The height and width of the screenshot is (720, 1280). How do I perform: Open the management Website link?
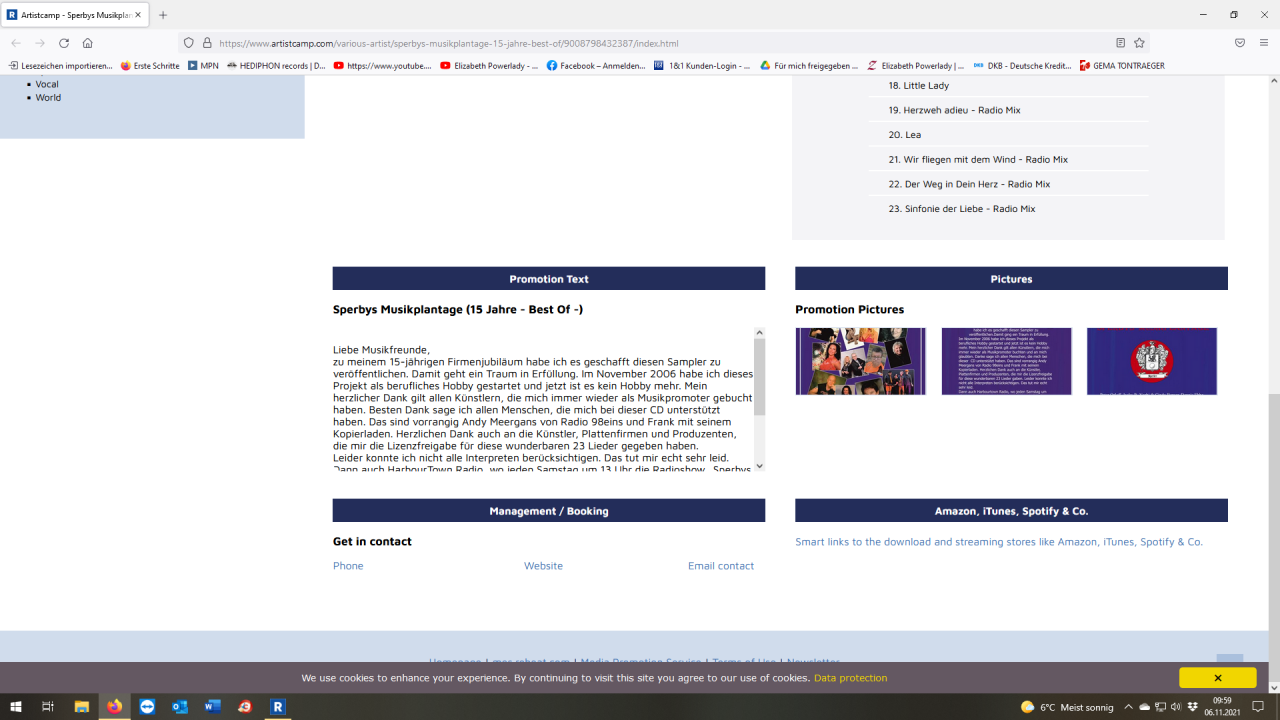pos(543,566)
